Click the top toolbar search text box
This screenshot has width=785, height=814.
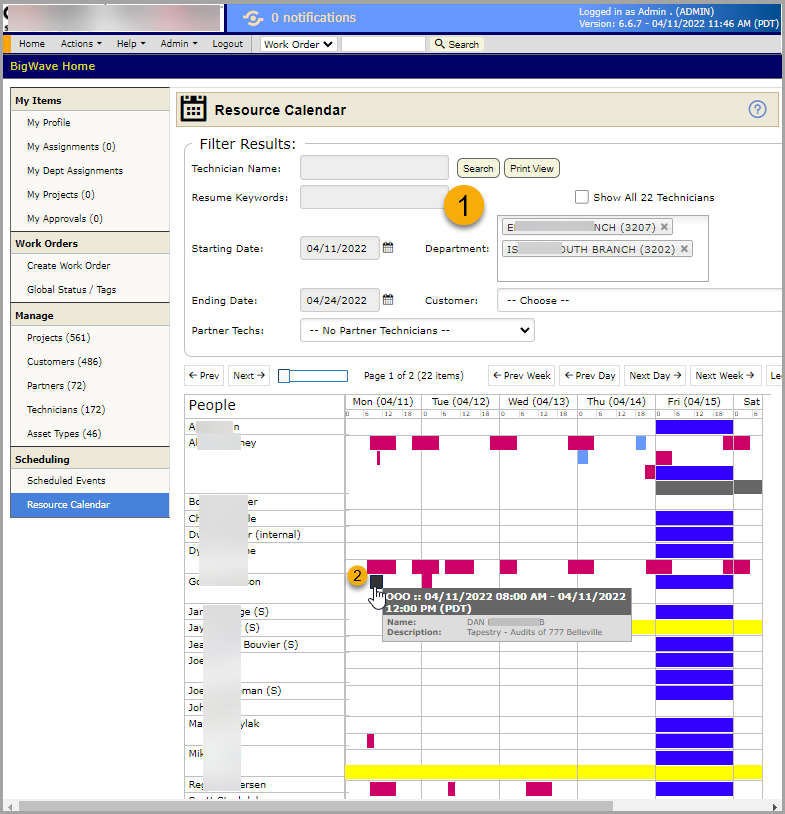pos(383,44)
